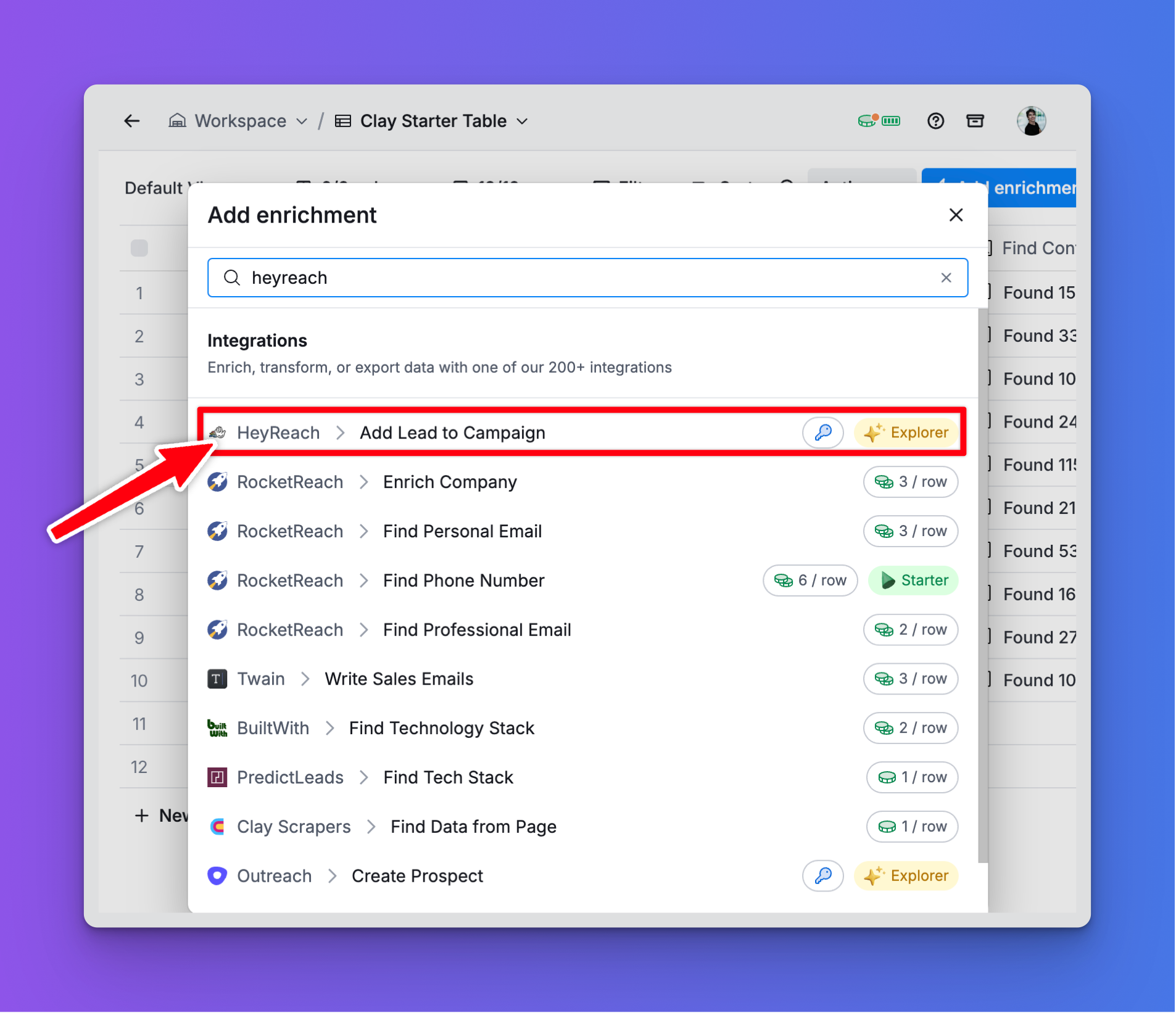Image resolution: width=1176 pixels, height=1013 pixels.
Task: Click RocketReach icon for Find Professional Email
Action: tap(217, 630)
